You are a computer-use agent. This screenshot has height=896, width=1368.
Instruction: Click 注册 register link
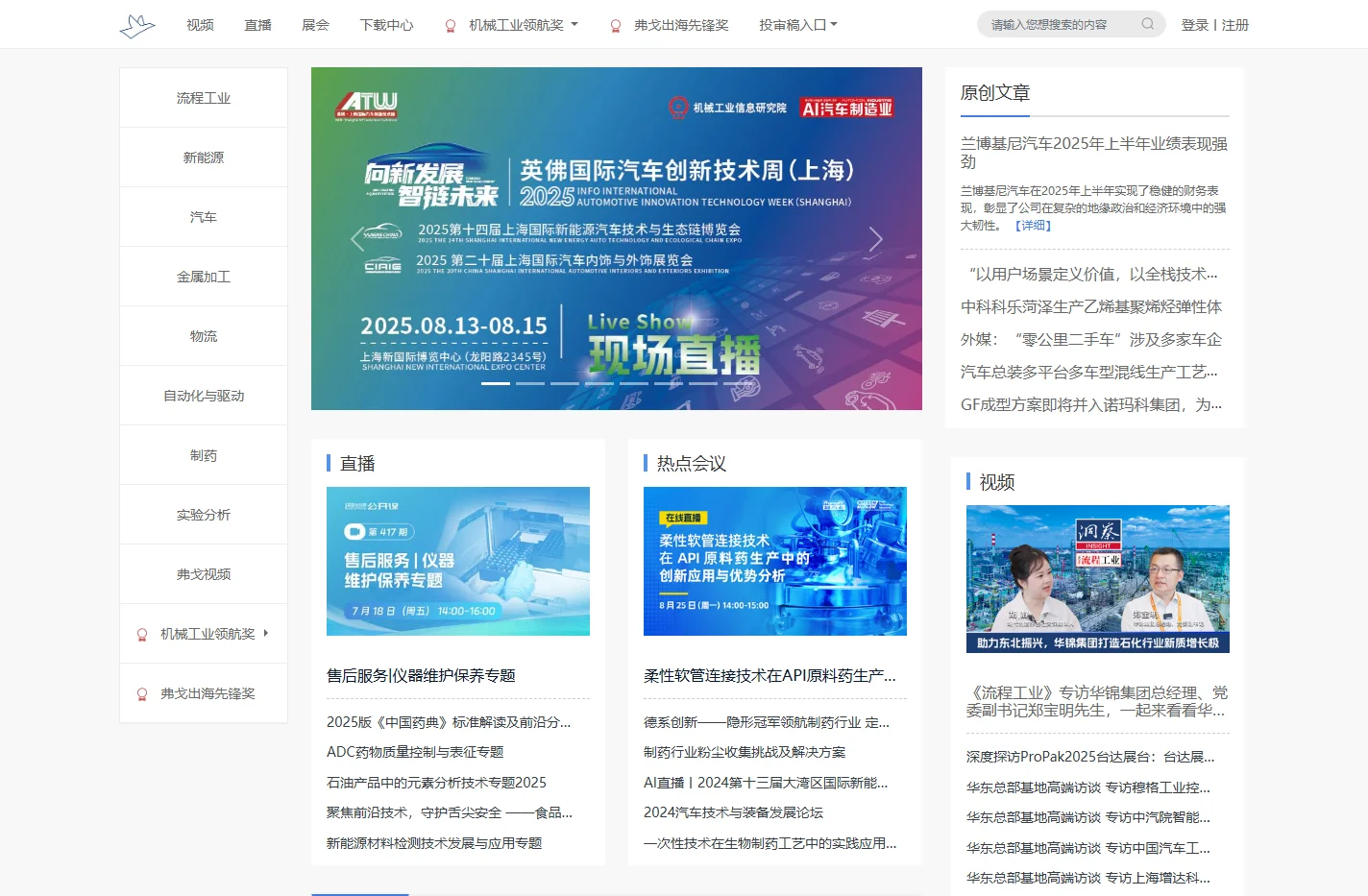pos(1235,25)
